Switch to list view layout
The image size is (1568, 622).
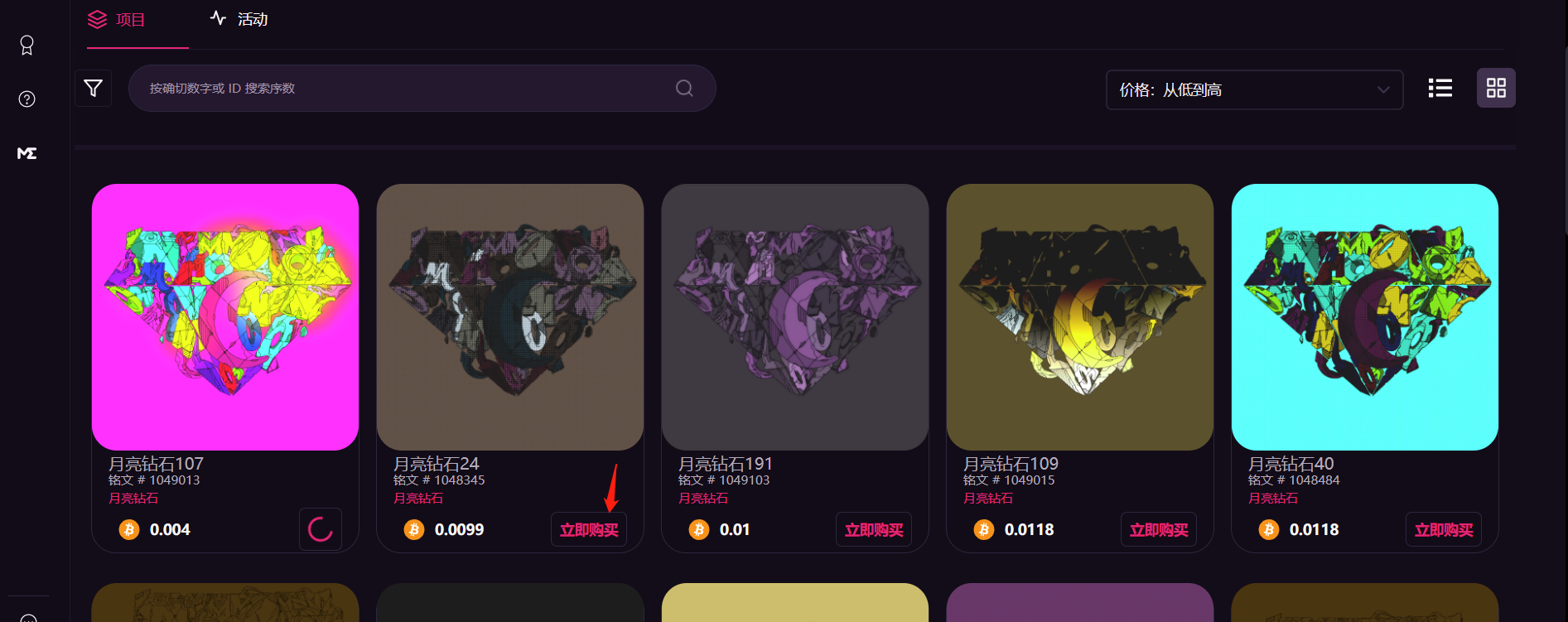pyautogui.click(x=1440, y=88)
